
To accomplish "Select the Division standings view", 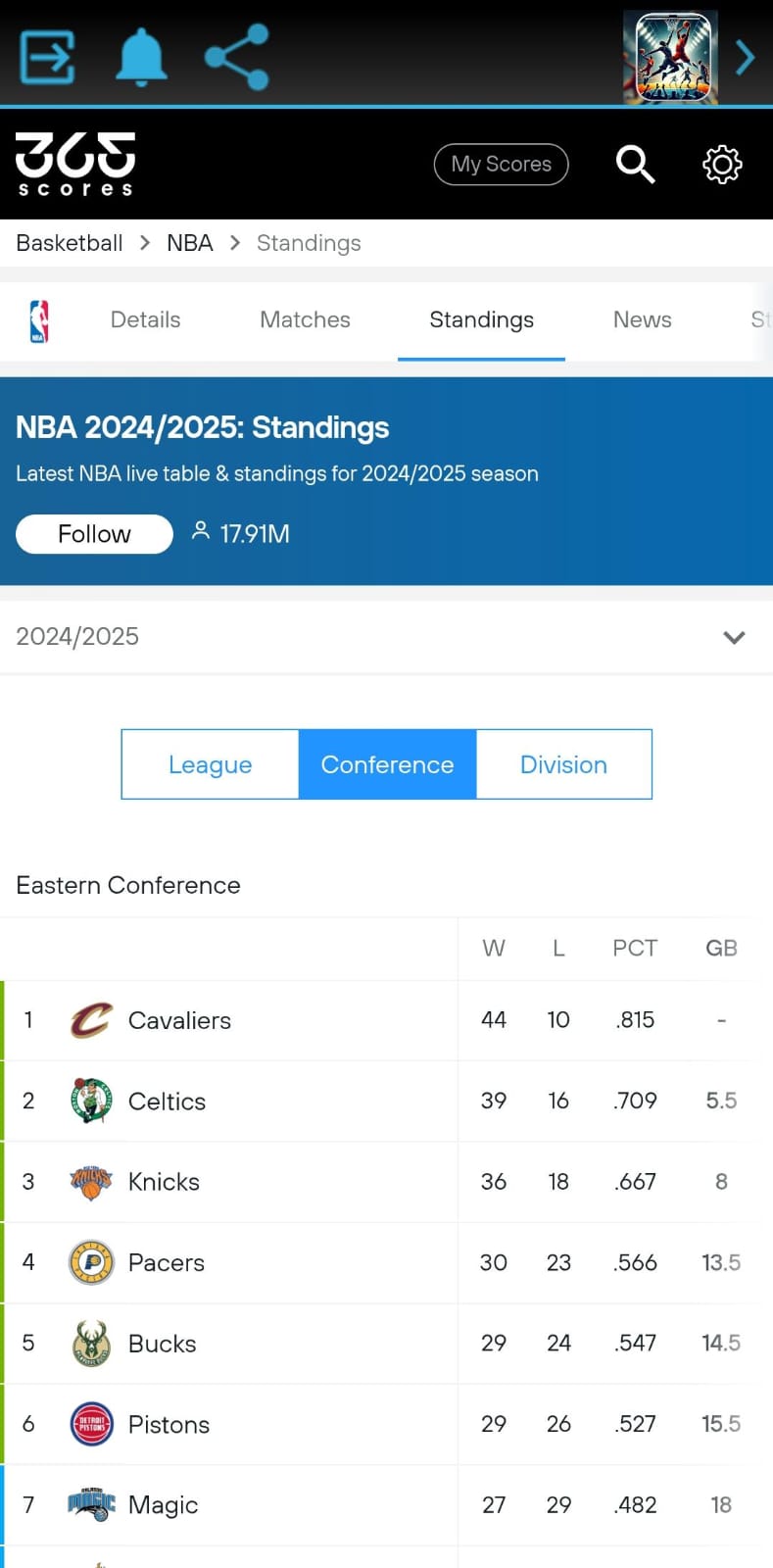I will click(x=563, y=764).
